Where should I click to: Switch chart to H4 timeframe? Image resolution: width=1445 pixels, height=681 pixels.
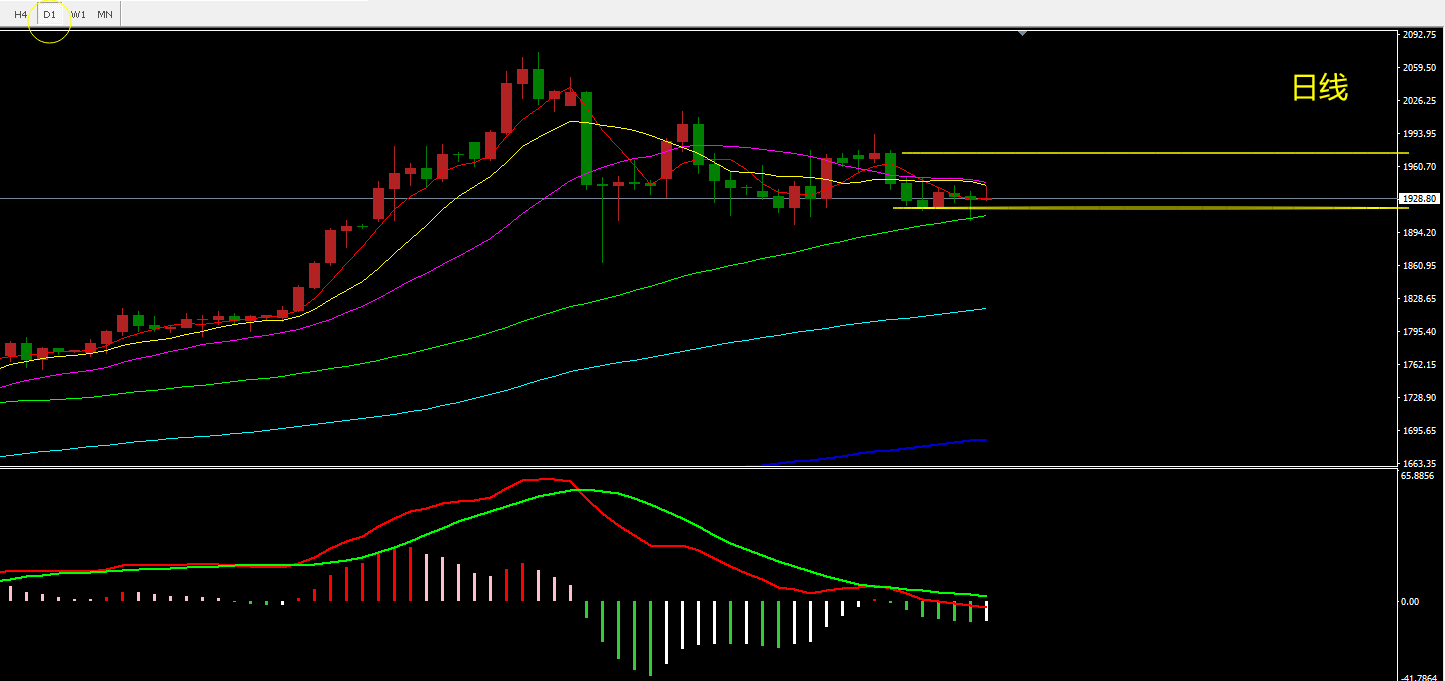click(21, 14)
